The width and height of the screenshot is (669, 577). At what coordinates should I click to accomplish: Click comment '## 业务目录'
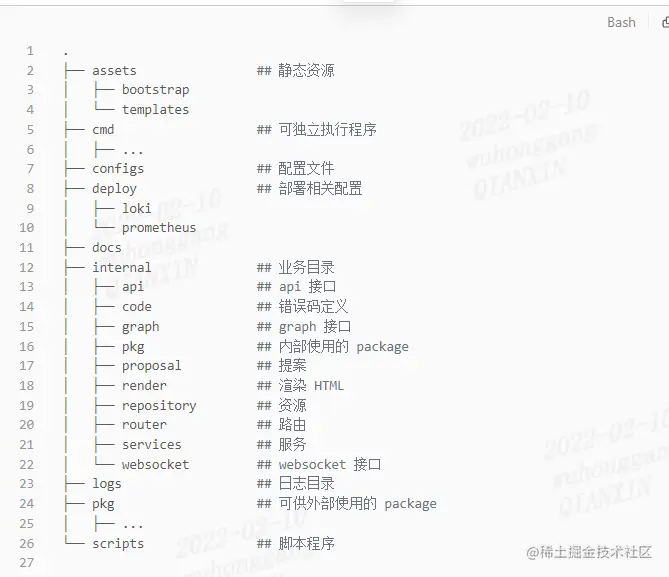click(x=295, y=267)
